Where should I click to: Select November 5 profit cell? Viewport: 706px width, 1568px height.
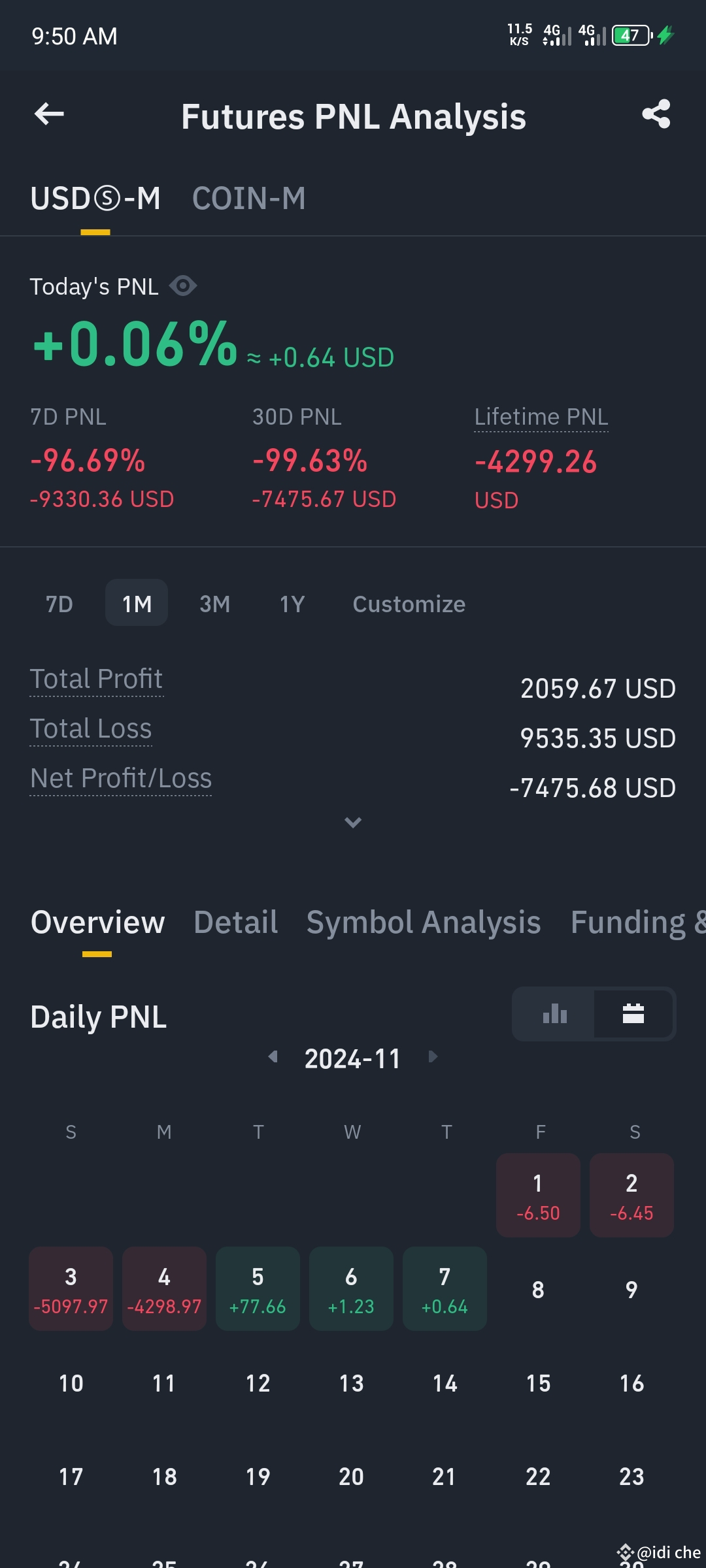(x=258, y=1288)
